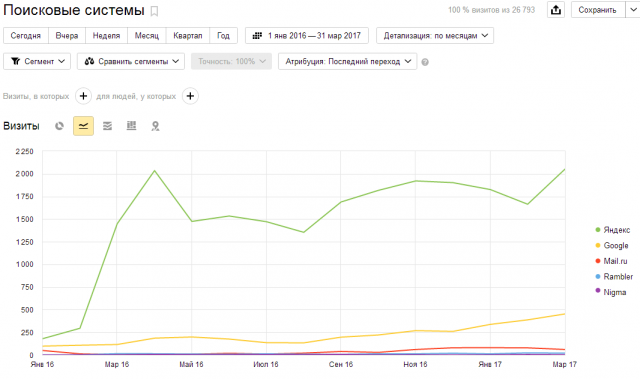Image resolution: width=640 pixels, height=379 pixels.
Task: Select the Неделя period tab
Action: [107, 35]
